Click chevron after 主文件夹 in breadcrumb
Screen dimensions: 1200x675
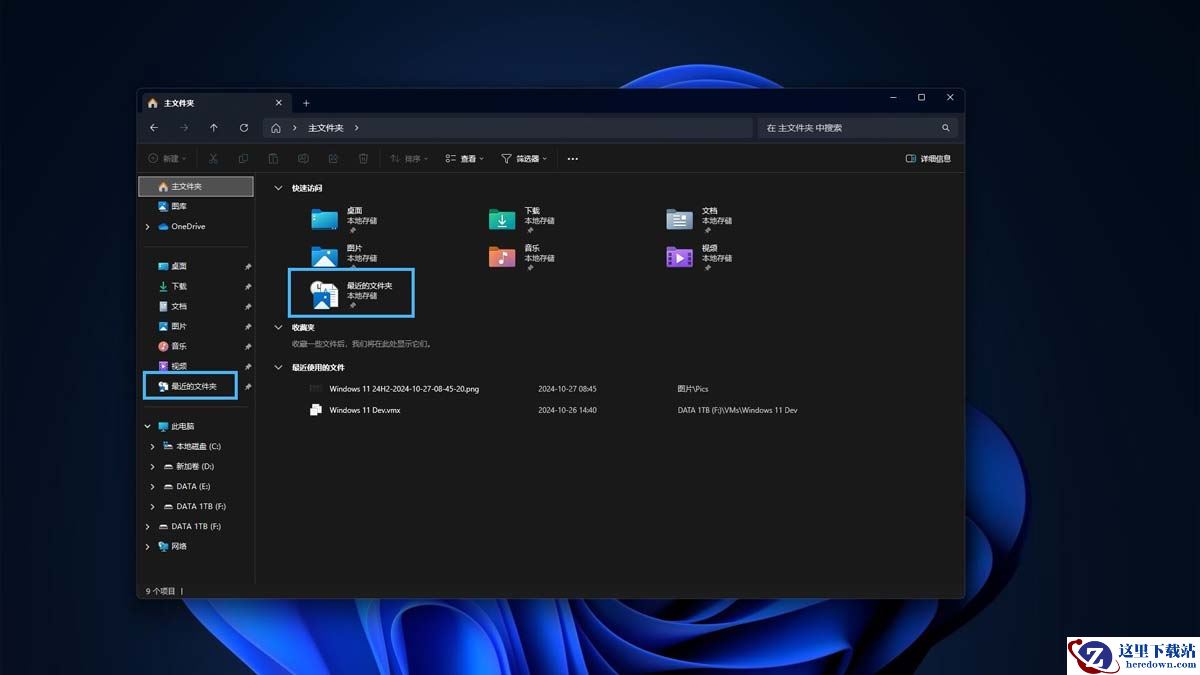coord(357,128)
